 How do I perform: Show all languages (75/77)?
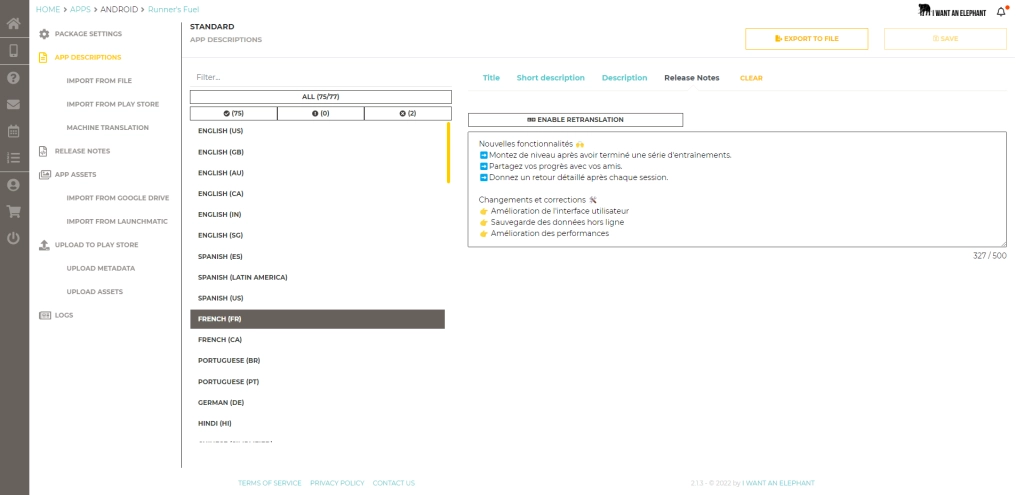[x=321, y=97]
